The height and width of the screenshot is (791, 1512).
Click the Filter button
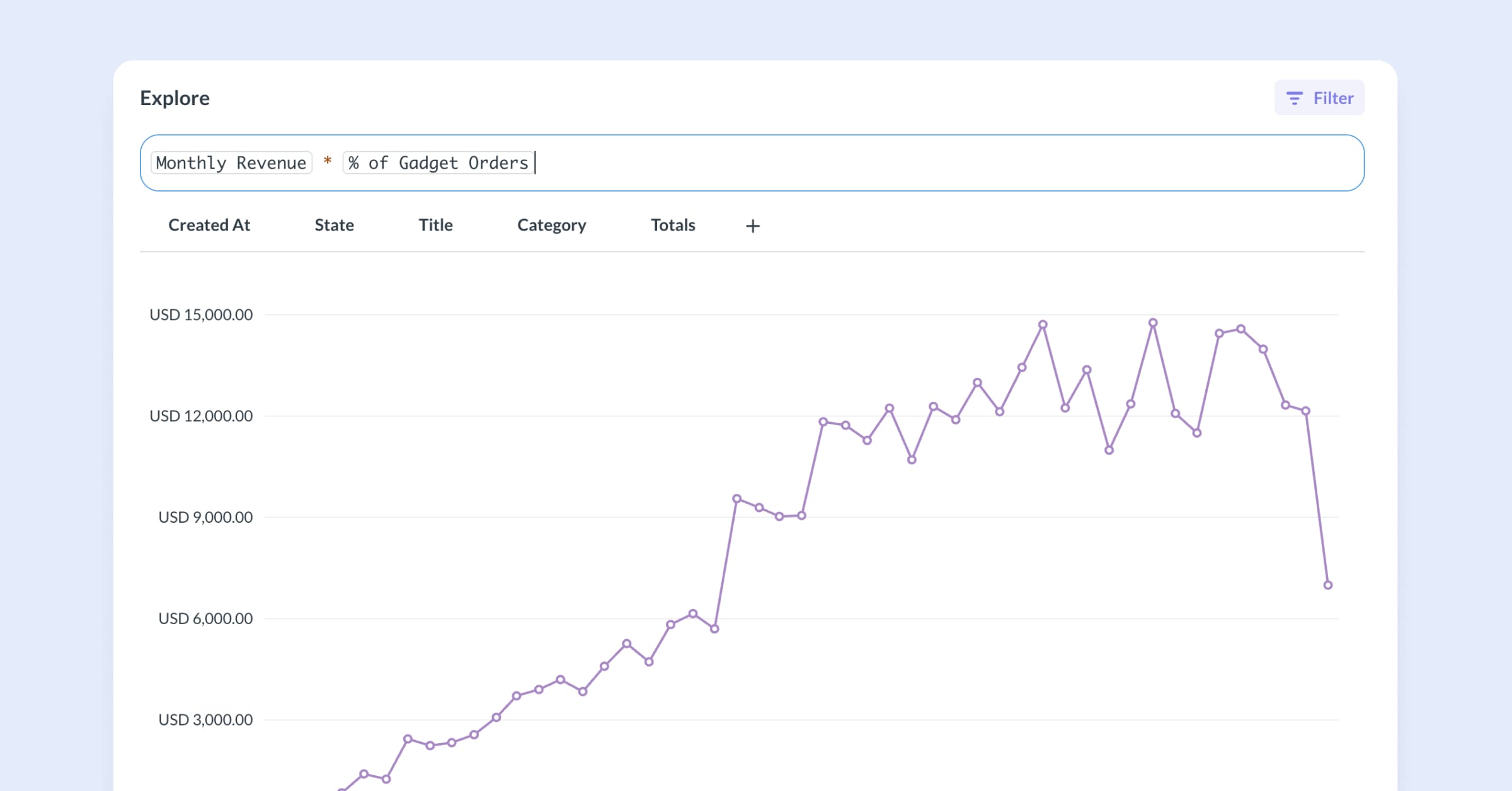coord(1319,98)
